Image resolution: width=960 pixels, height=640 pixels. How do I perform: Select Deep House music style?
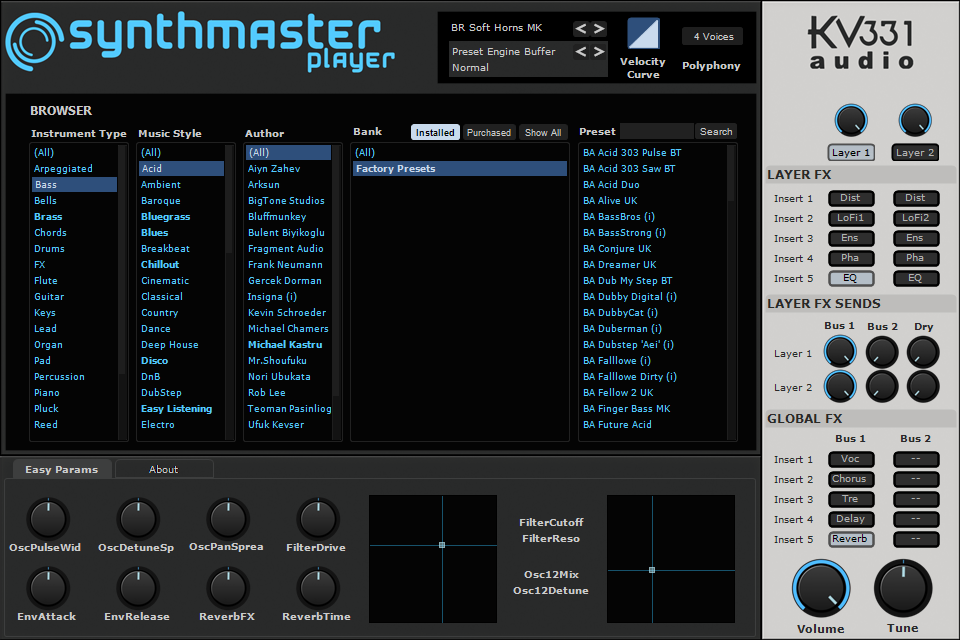click(x=181, y=345)
